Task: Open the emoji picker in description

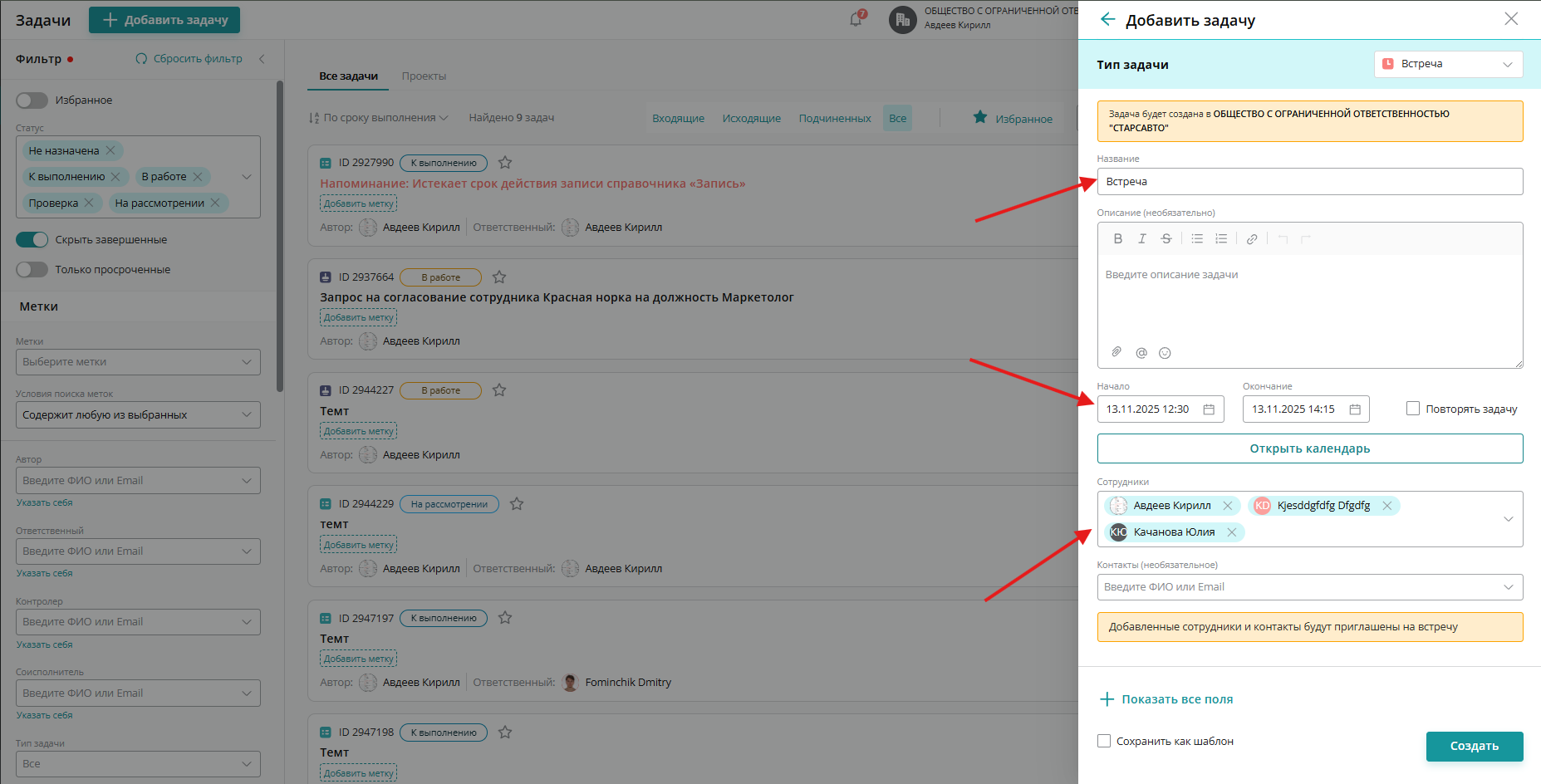Action: [1165, 353]
